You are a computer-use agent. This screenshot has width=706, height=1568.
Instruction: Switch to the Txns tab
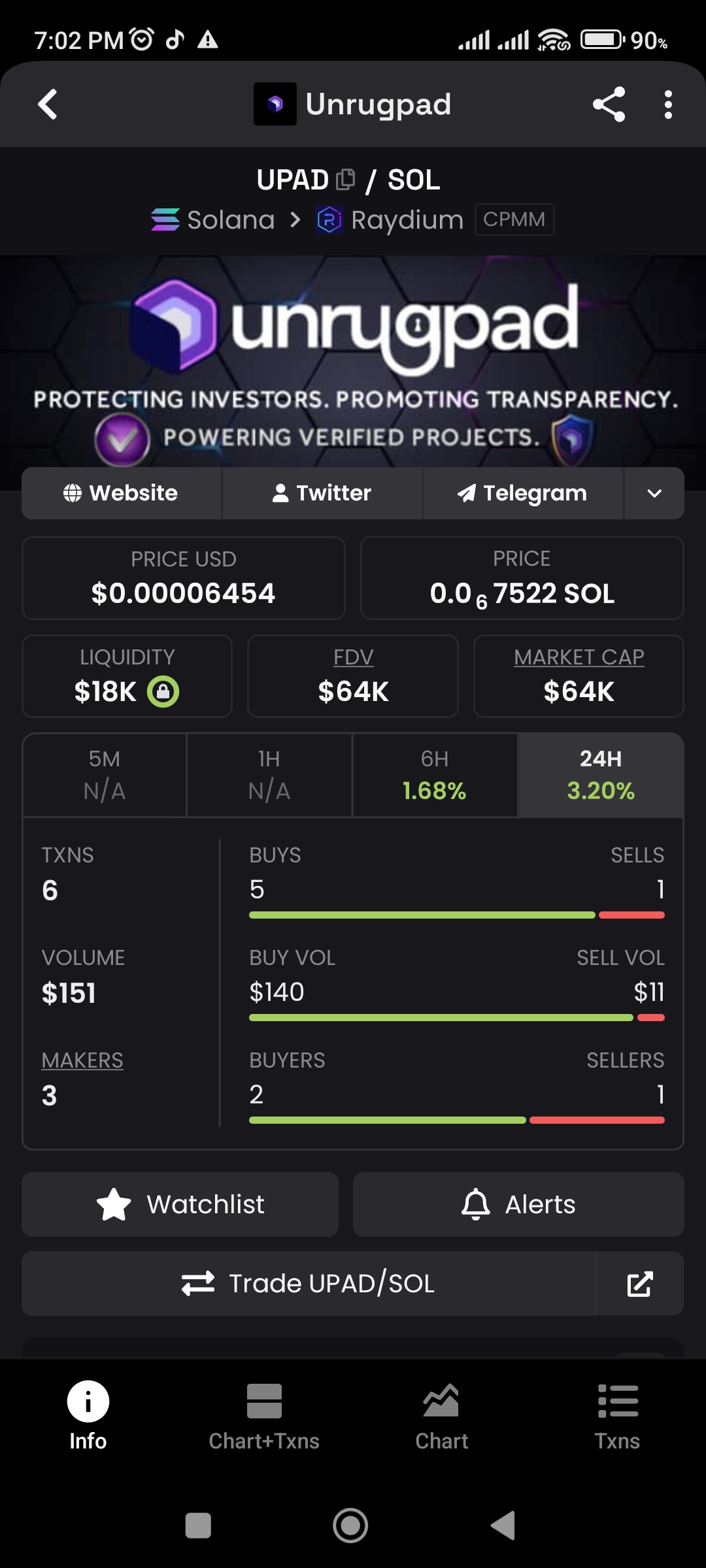(617, 1416)
